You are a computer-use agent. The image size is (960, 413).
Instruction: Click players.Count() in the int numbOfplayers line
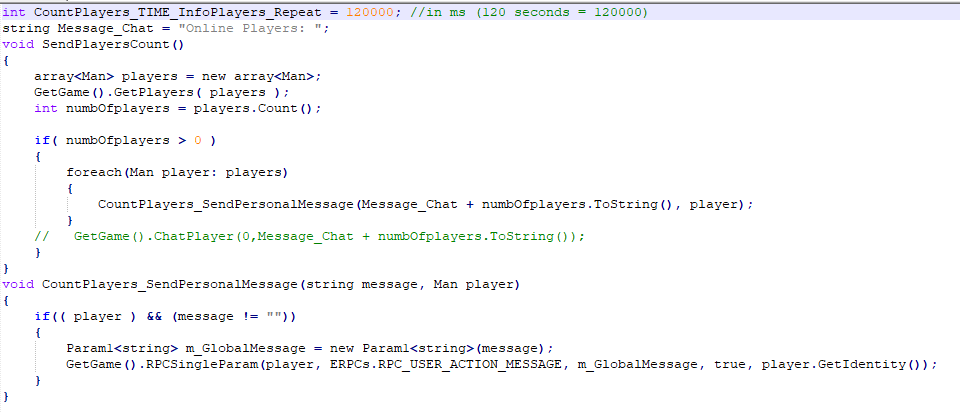point(253,108)
